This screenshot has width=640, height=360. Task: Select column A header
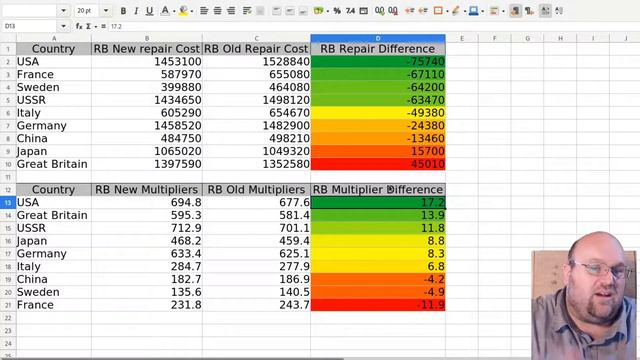click(x=54, y=38)
